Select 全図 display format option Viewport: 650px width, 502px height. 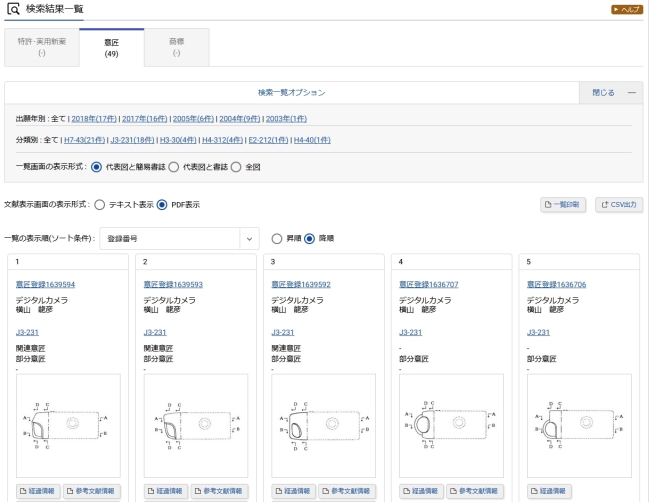coord(237,167)
